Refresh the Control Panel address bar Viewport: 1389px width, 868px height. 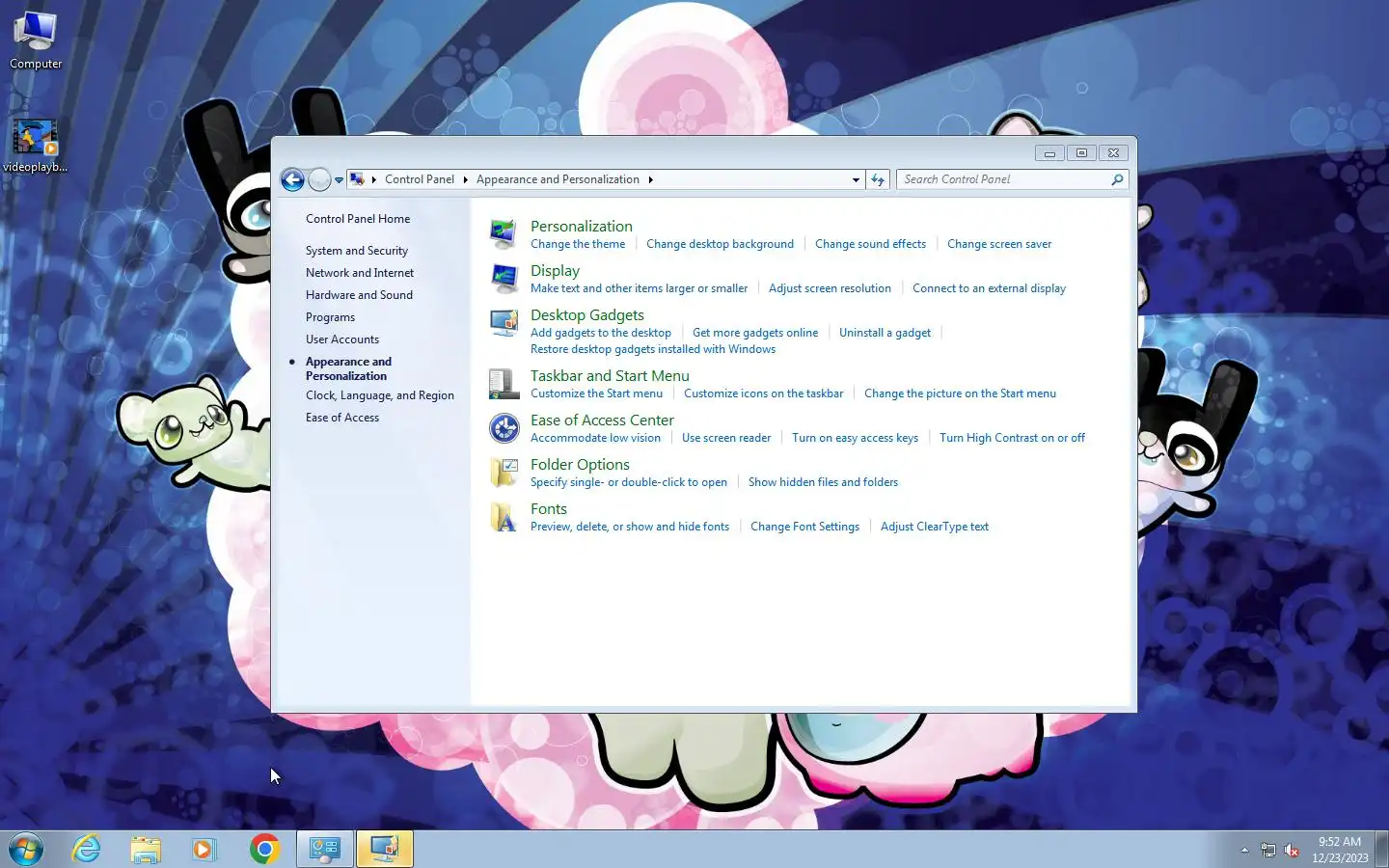(x=878, y=179)
